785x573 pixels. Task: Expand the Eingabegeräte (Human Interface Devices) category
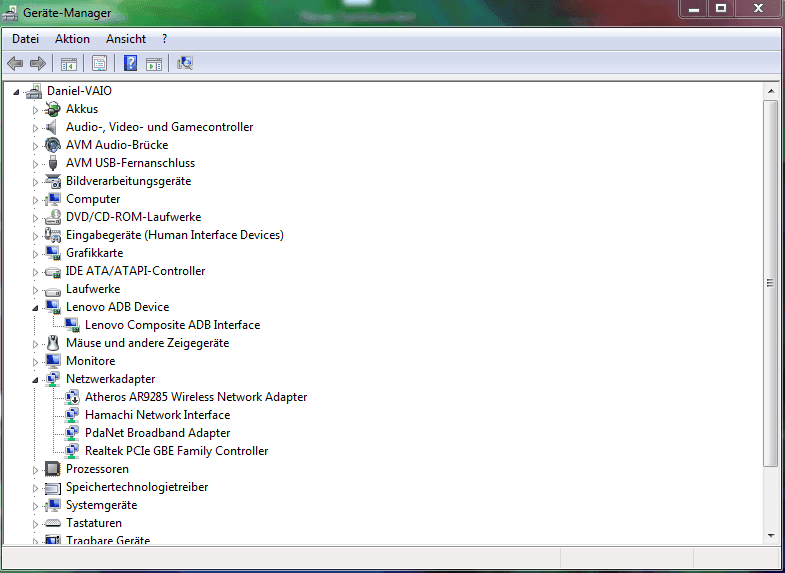35,236
